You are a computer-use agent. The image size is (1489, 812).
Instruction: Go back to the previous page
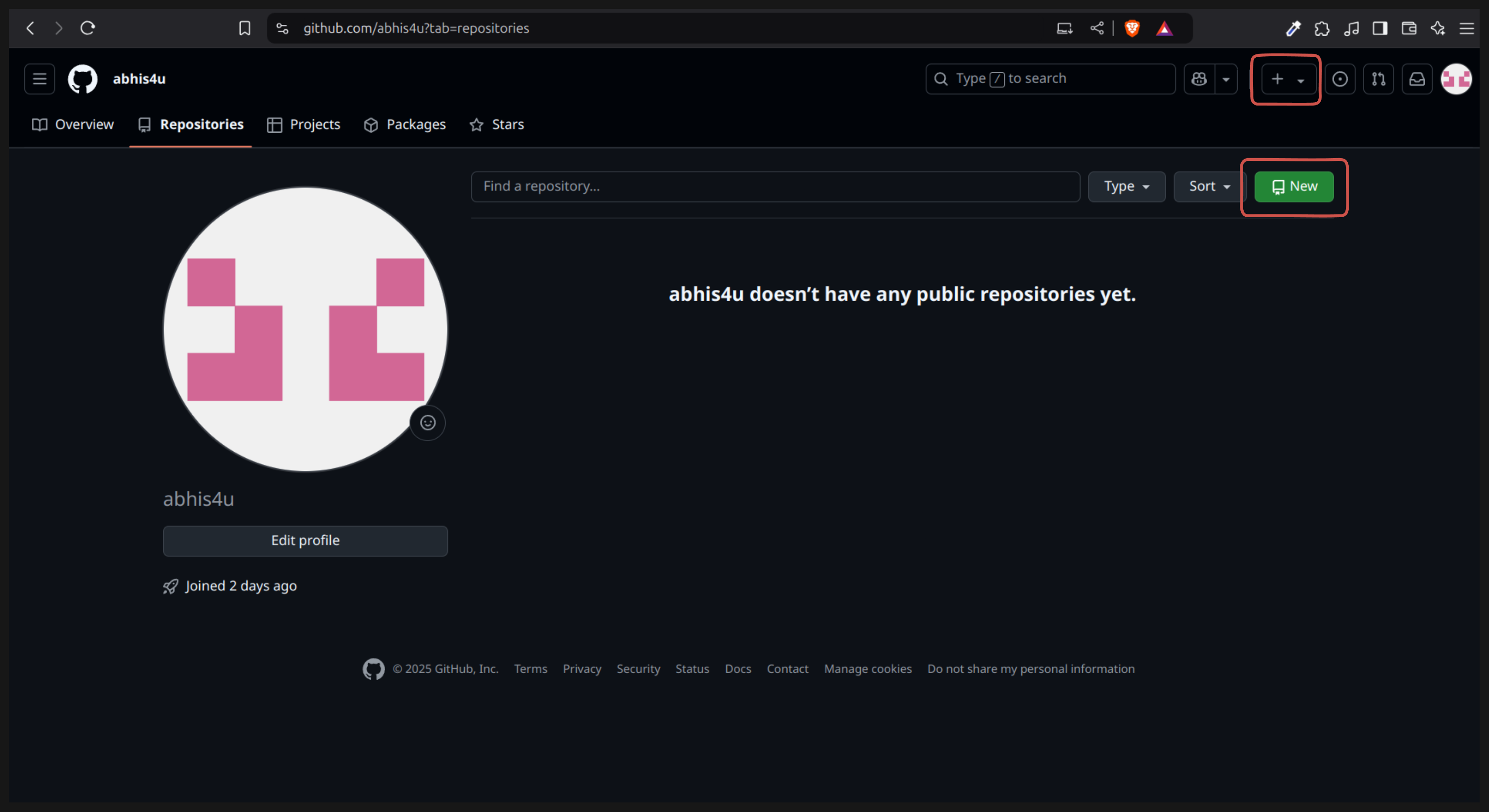[30, 28]
